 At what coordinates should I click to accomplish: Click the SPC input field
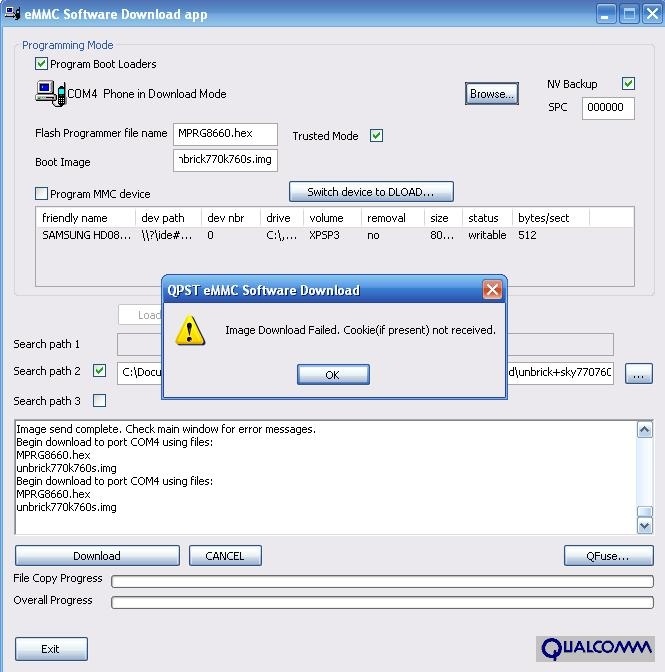(608, 108)
